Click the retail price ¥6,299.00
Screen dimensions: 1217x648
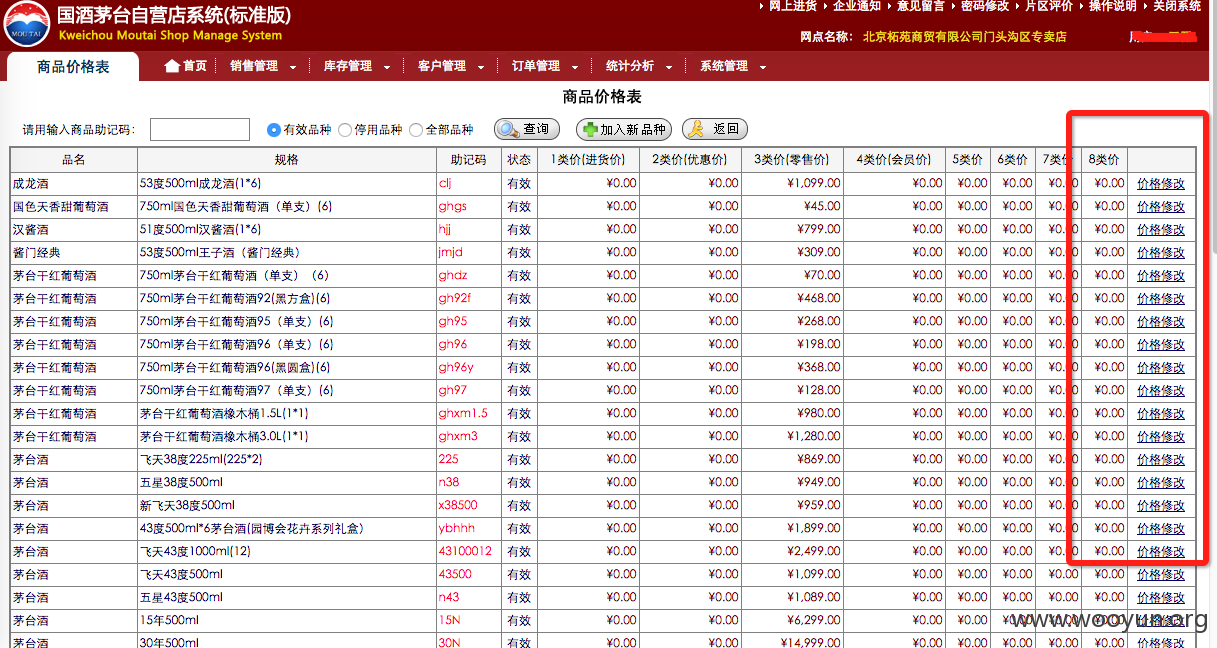point(813,621)
